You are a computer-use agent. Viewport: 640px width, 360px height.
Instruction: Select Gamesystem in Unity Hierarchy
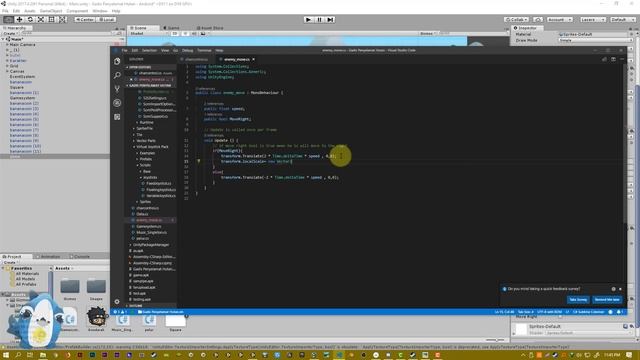(x=22, y=98)
